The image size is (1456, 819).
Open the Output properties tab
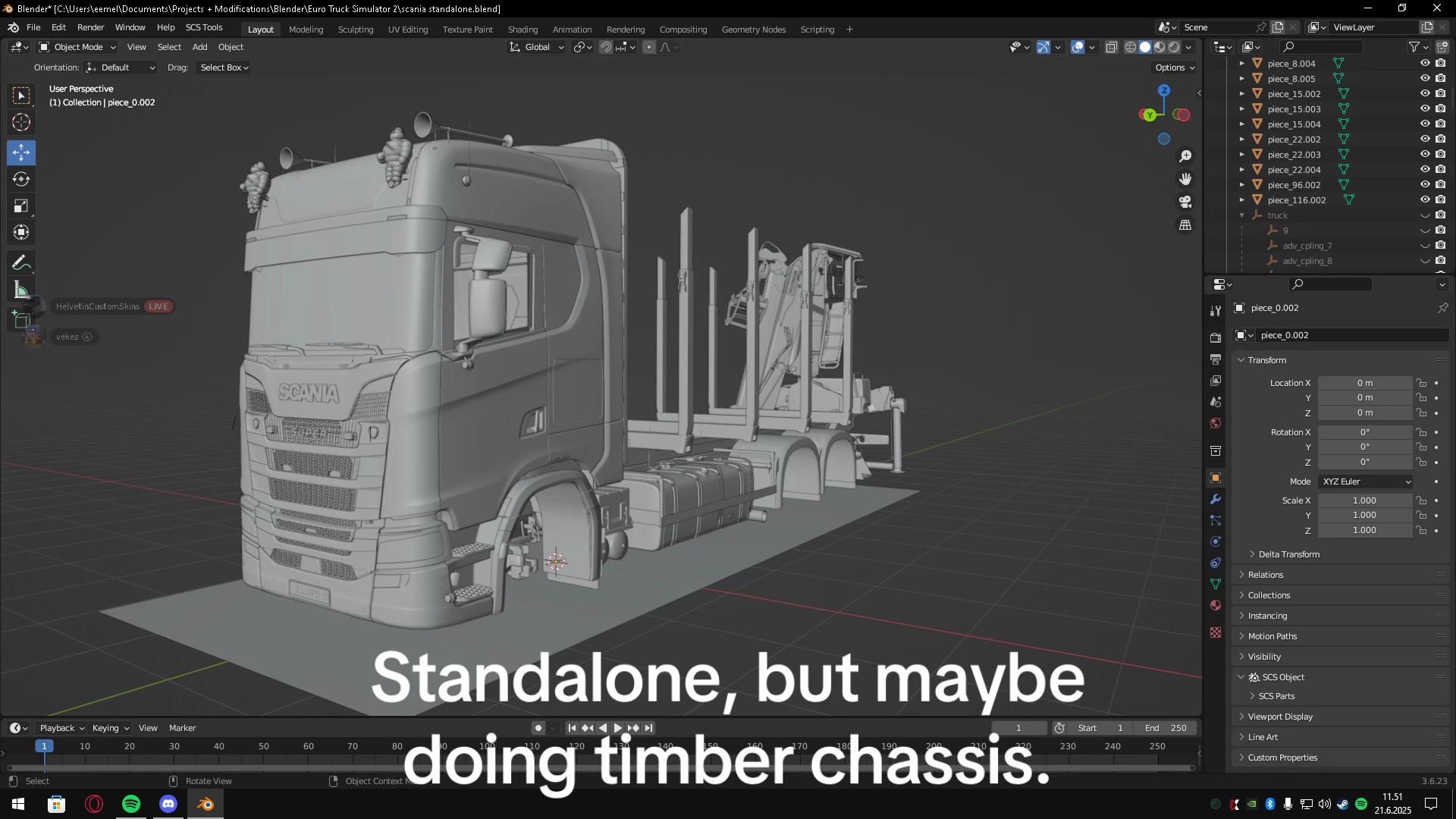pyautogui.click(x=1216, y=359)
